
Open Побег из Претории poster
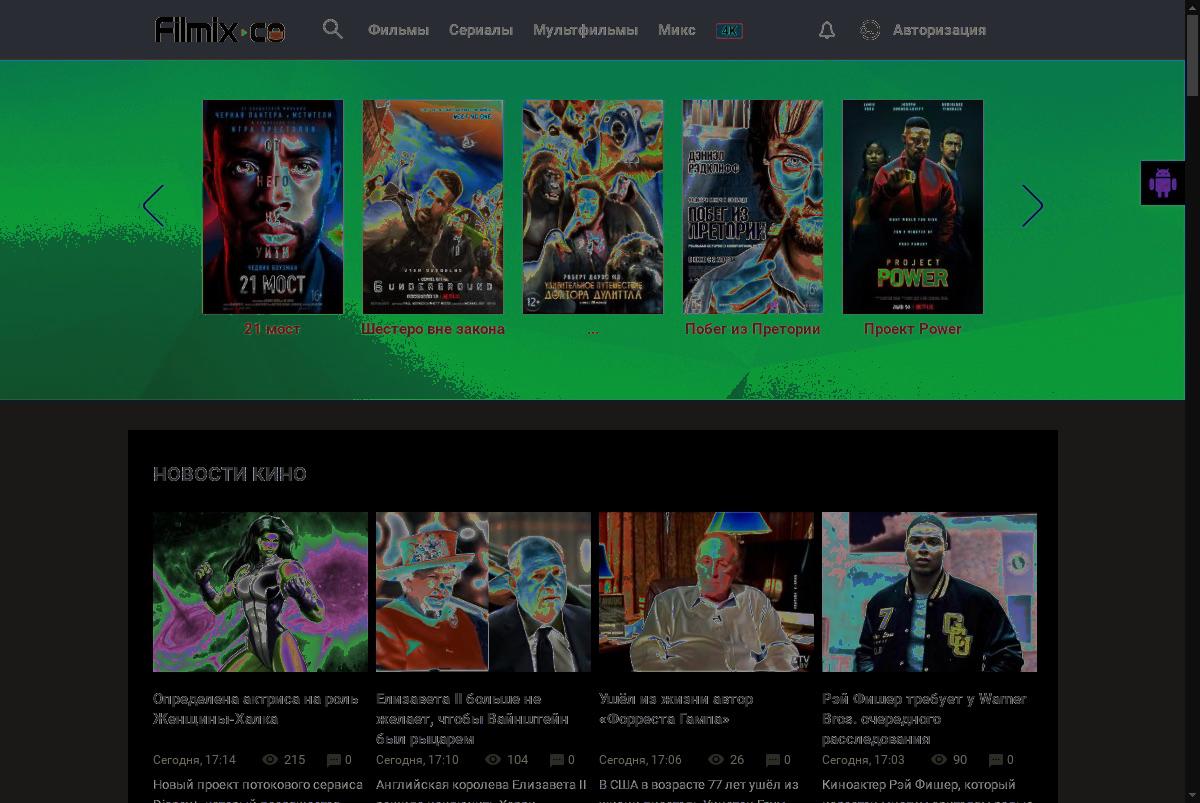coord(753,207)
